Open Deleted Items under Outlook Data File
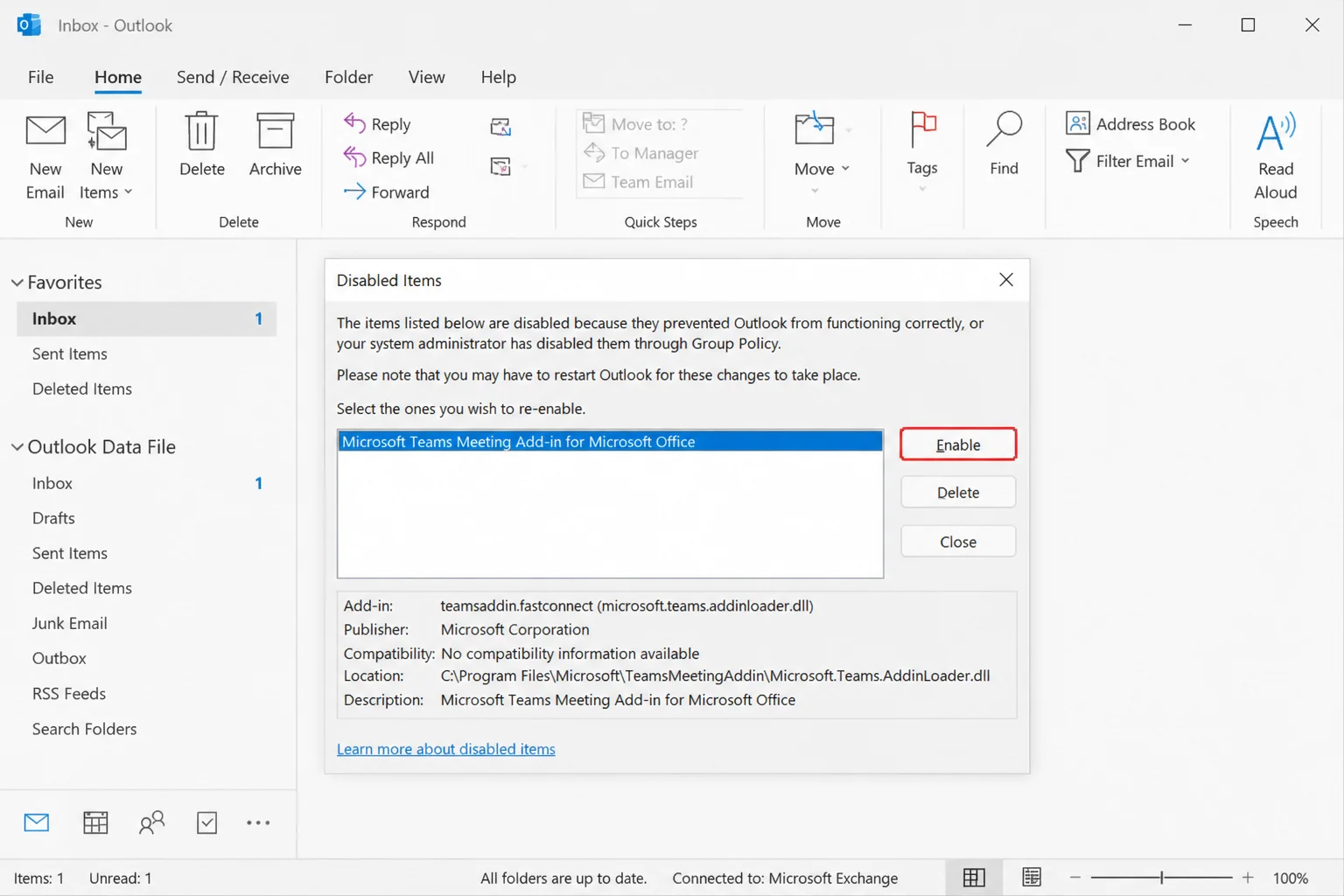 [x=81, y=588]
